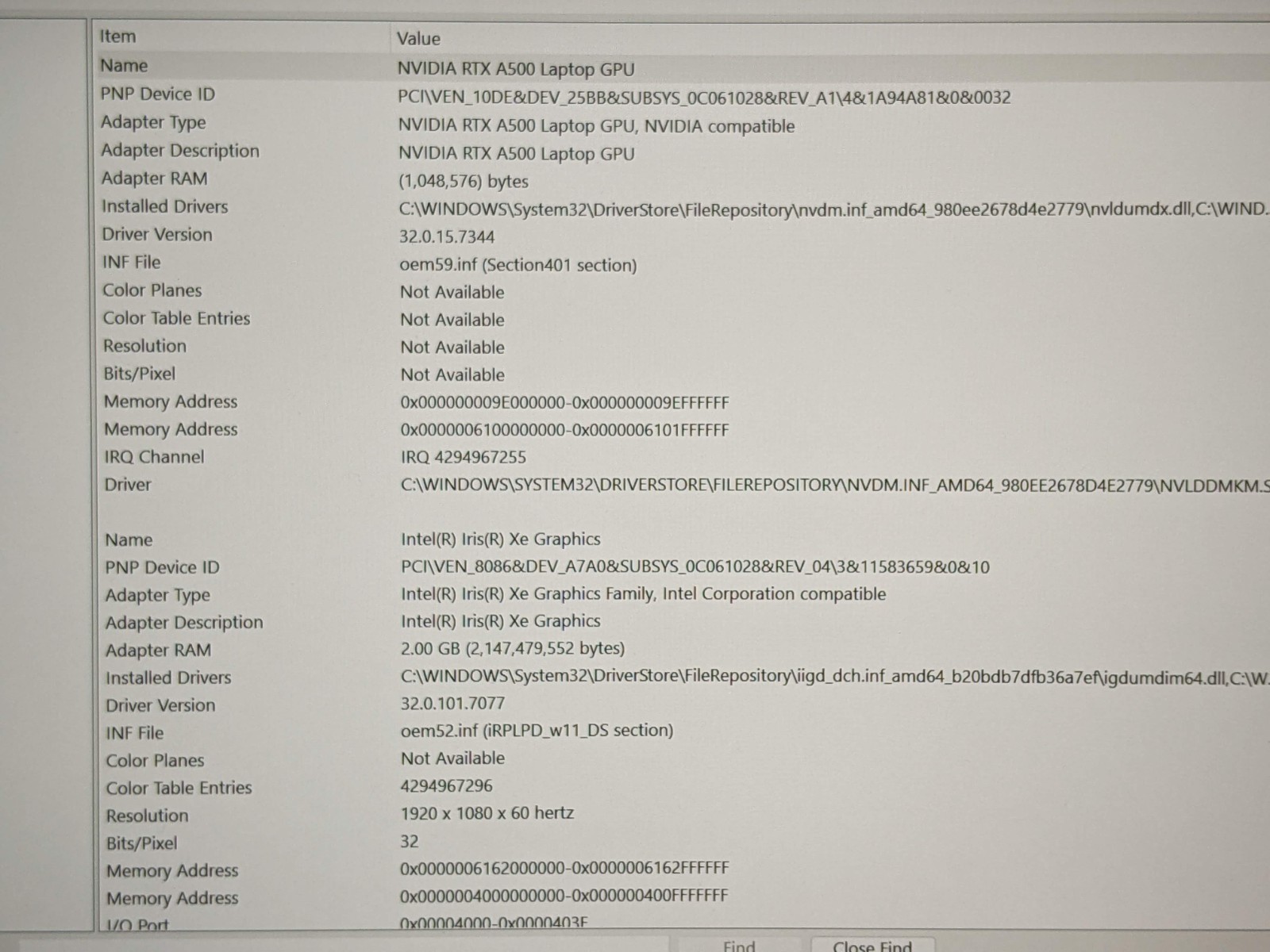Select the NVIDIA PNP Device ID value starting PCI\VEN_10DE
Screen dimensions: 1270x952
[x=704, y=98]
